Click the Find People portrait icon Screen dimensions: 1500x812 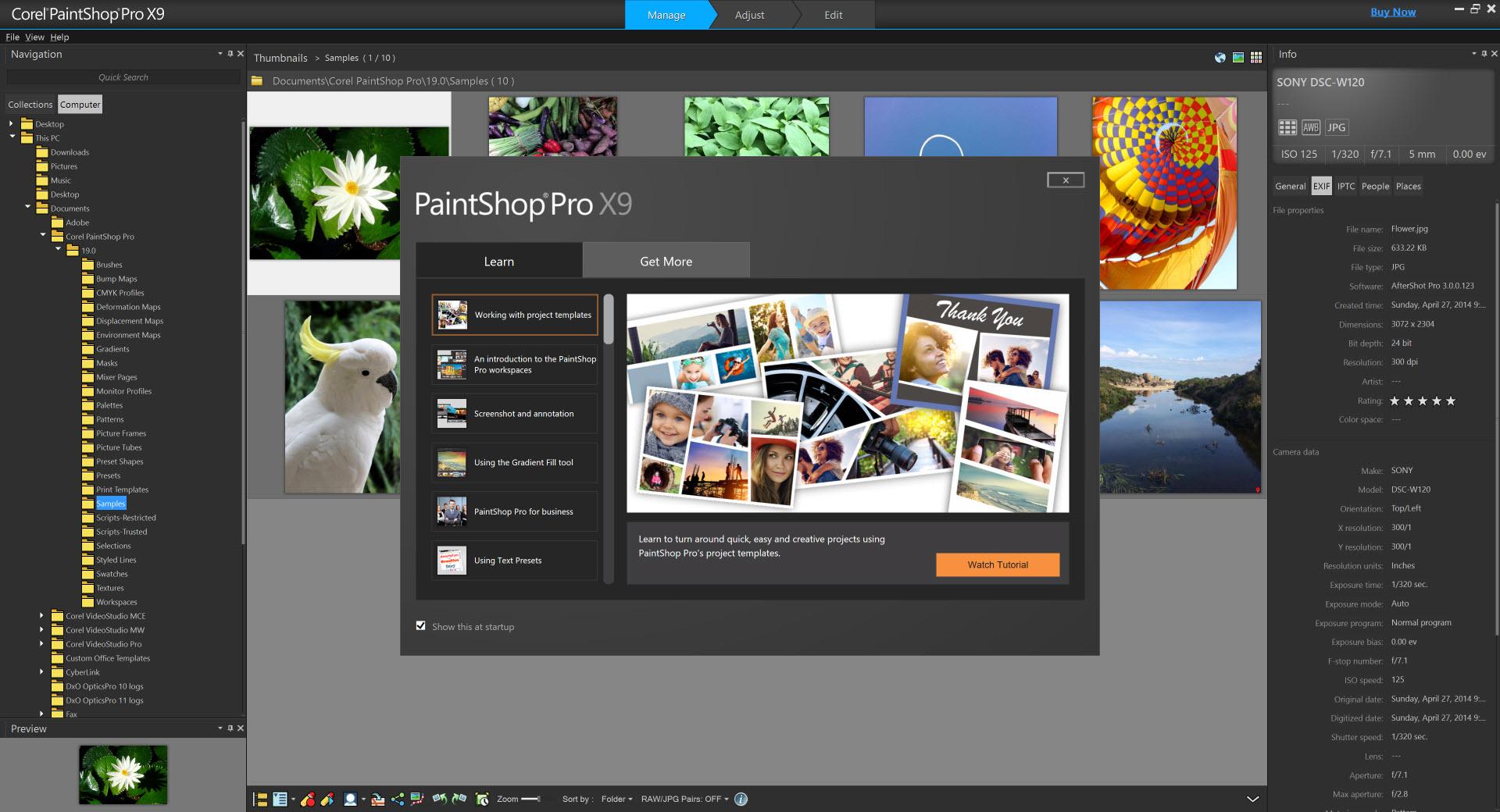pyautogui.click(x=350, y=799)
